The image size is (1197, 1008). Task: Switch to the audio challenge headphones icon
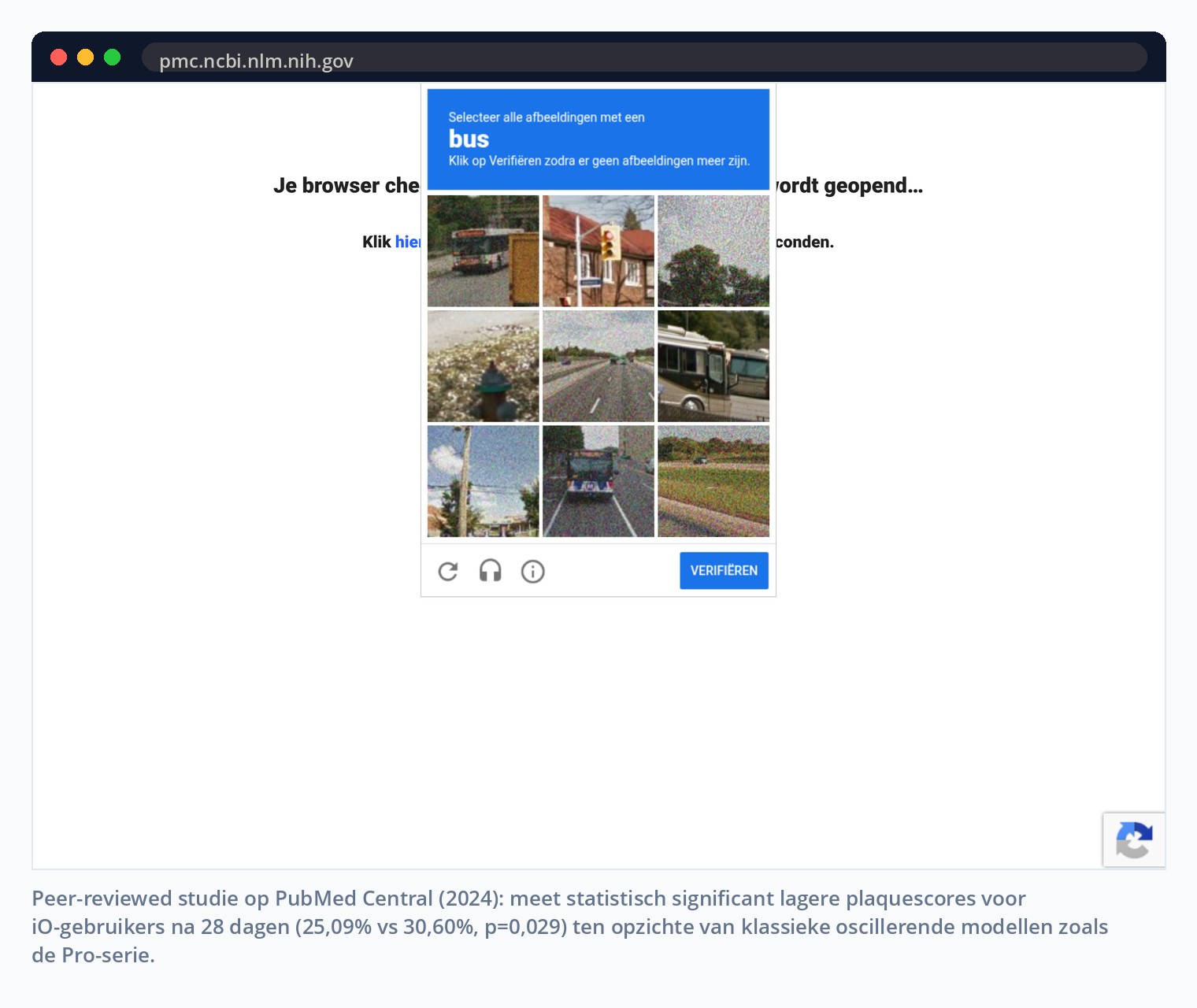(491, 571)
